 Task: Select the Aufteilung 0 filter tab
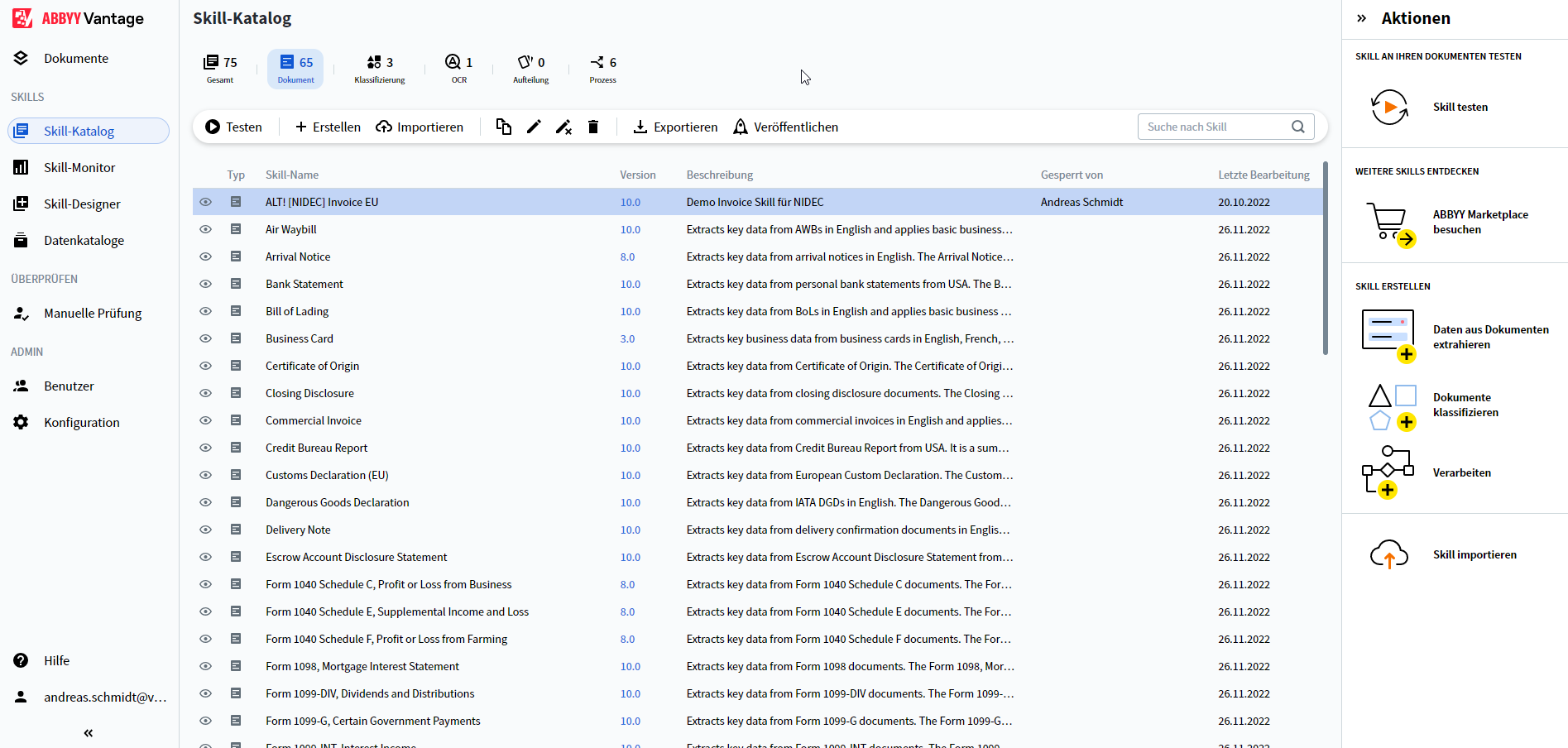tap(531, 69)
